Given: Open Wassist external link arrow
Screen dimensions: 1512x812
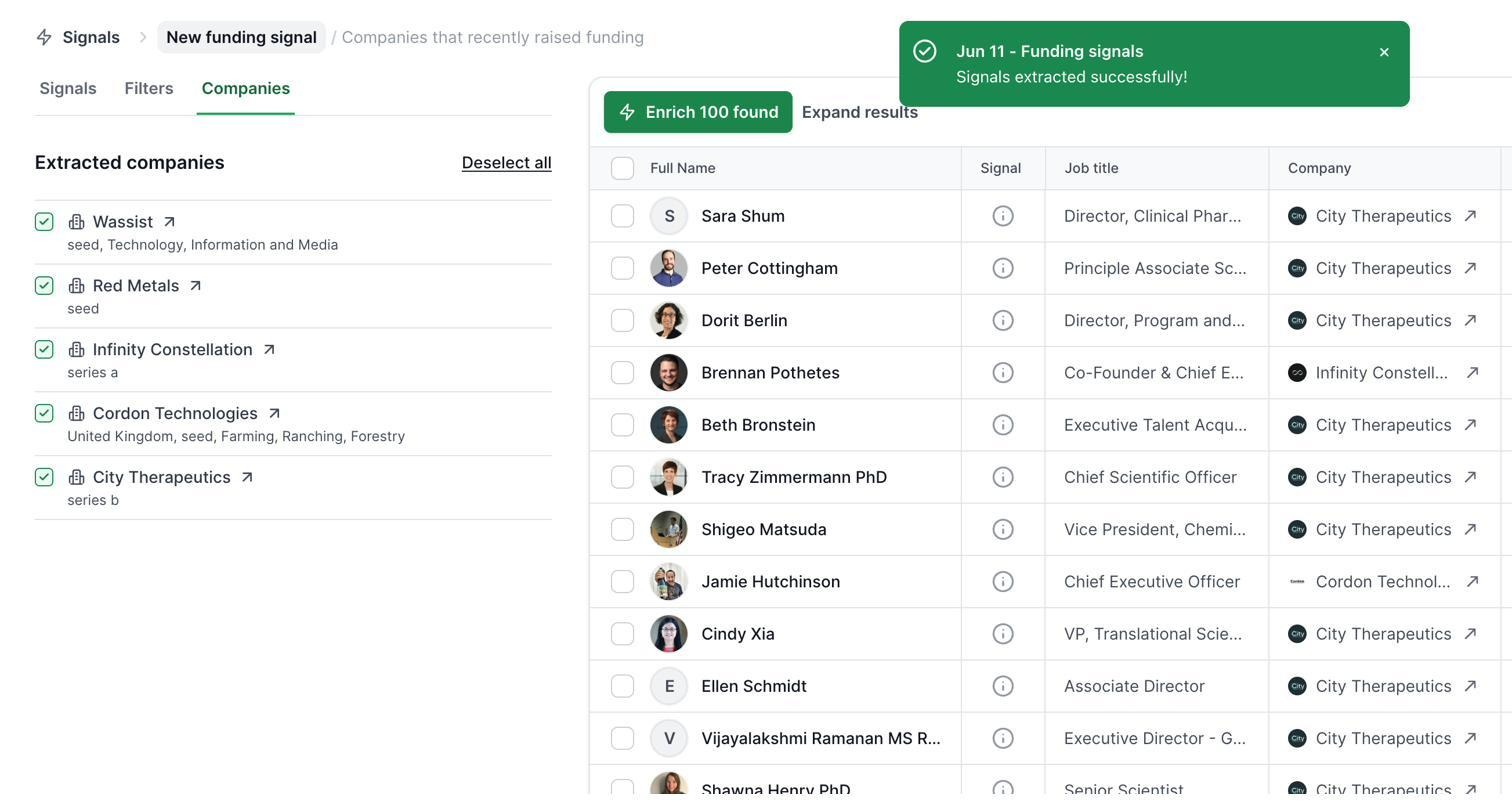Looking at the screenshot, I should point(169,222).
